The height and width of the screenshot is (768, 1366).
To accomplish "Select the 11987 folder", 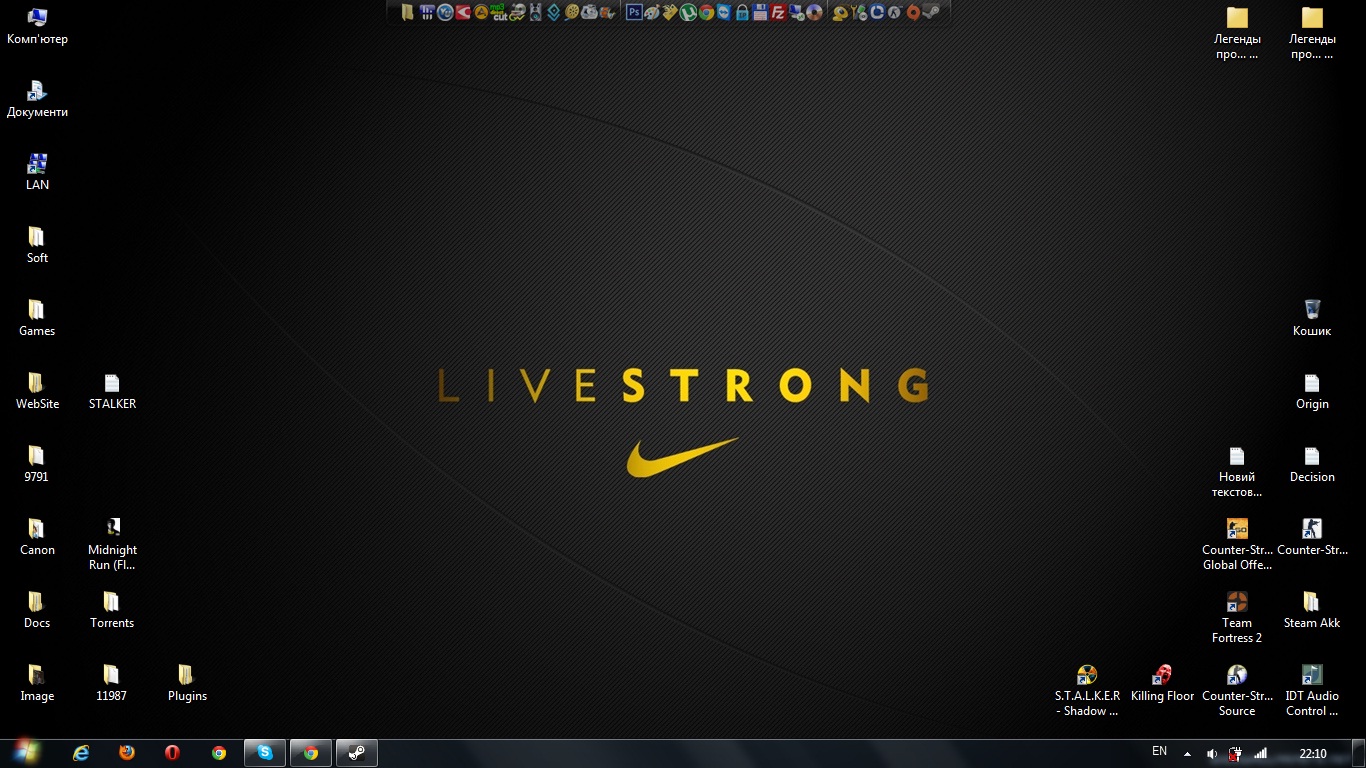I will [x=112, y=683].
